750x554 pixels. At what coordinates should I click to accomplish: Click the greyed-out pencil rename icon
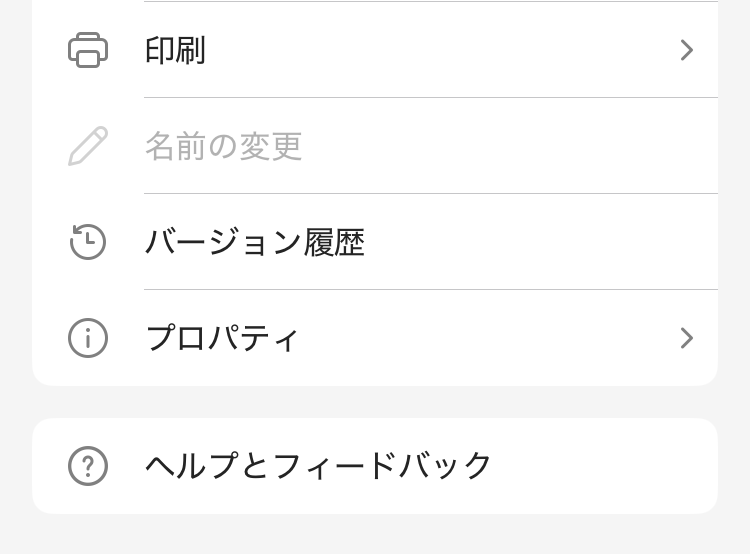click(x=88, y=146)
